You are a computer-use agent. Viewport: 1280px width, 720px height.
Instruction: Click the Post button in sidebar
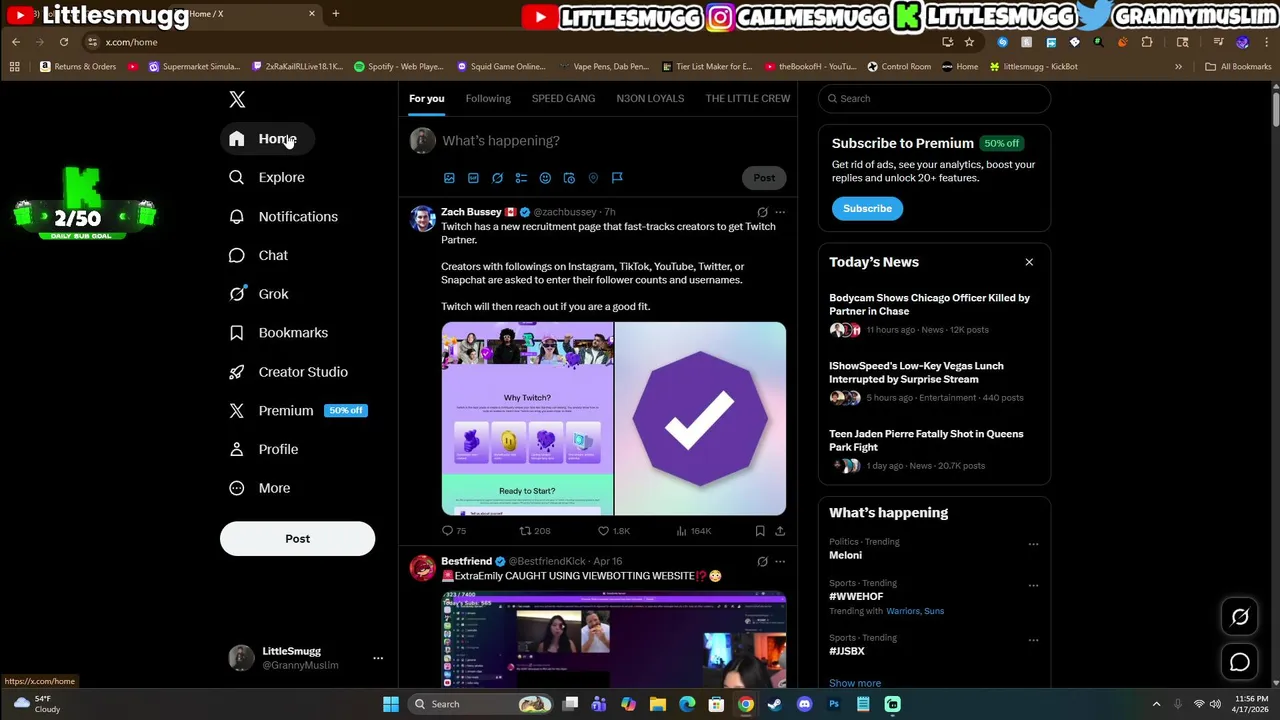point(297,539)
